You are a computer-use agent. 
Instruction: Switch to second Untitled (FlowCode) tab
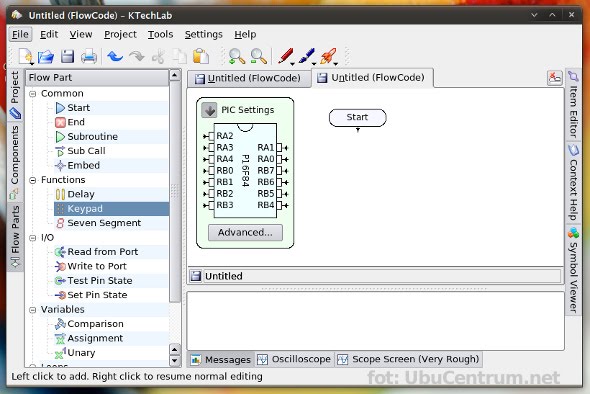pos(373,78)
